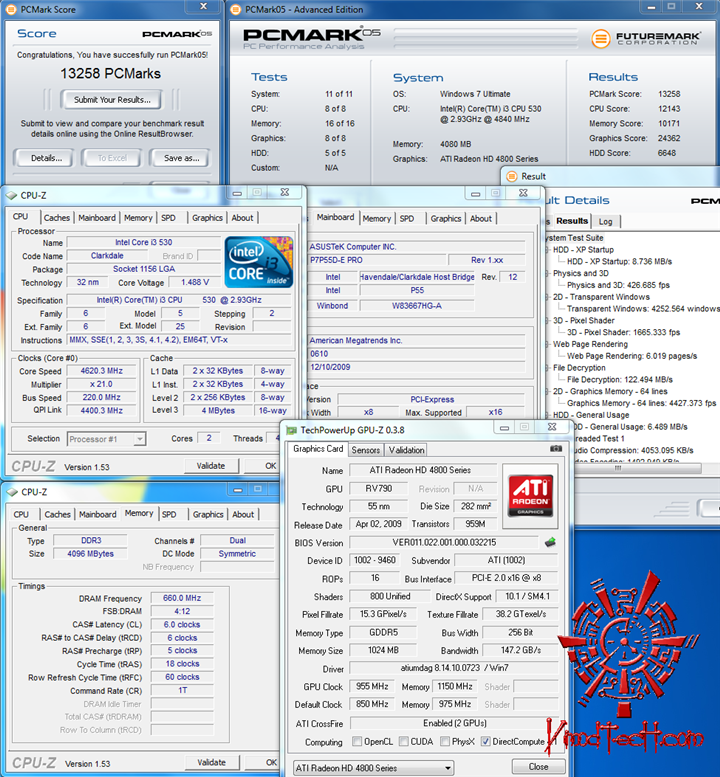The height and width of the screenshot is (777, 720).
Task: Click the mainboard model P7P55D-E PRO
Action: click(336, 260)
